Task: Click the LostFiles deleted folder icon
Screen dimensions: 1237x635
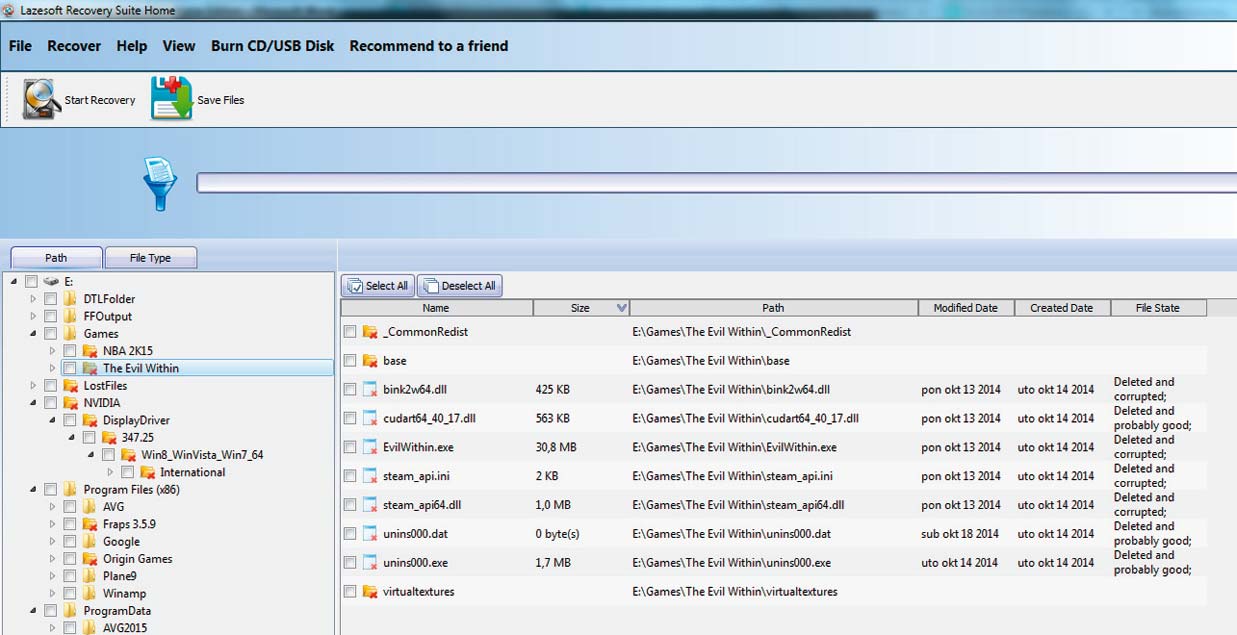Action: pyautogui.click(x=70, y=386)
